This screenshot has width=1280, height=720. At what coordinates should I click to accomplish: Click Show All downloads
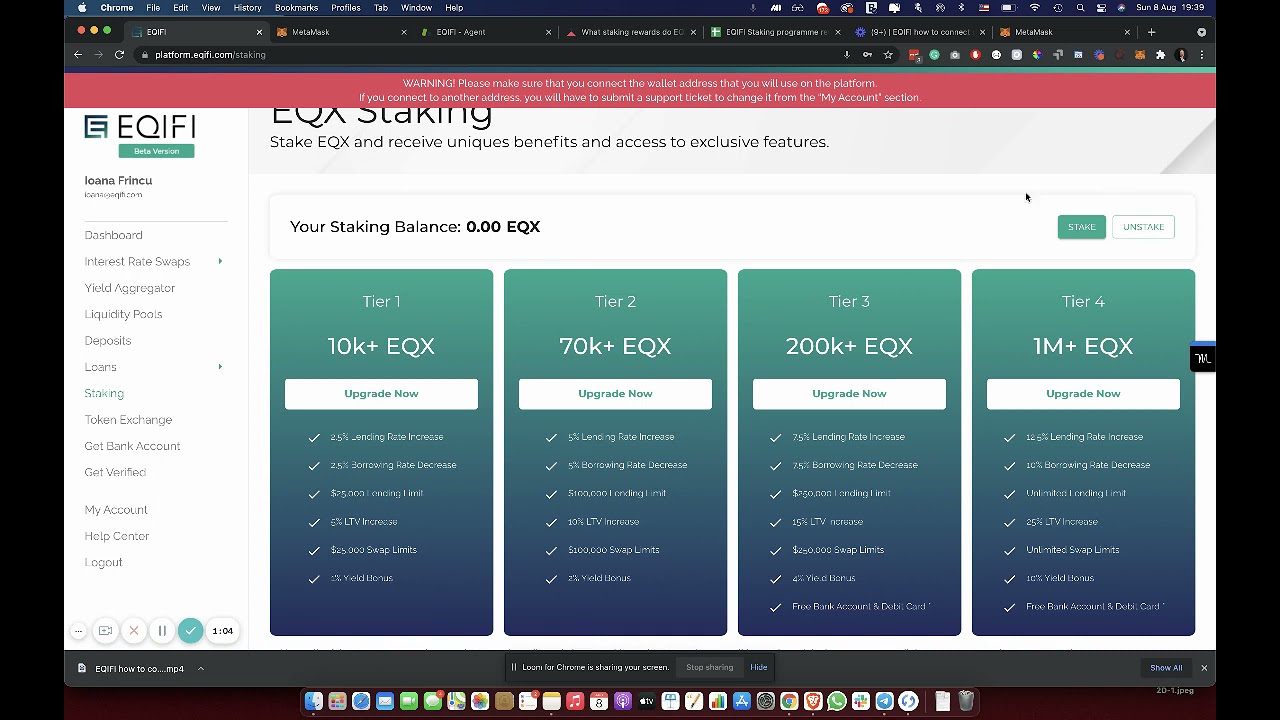click(1166, 668)
